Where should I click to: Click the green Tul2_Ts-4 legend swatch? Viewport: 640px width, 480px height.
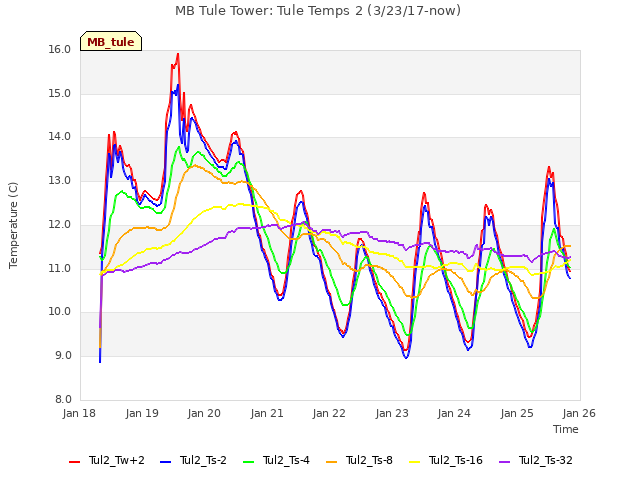(x=248, y=462)
